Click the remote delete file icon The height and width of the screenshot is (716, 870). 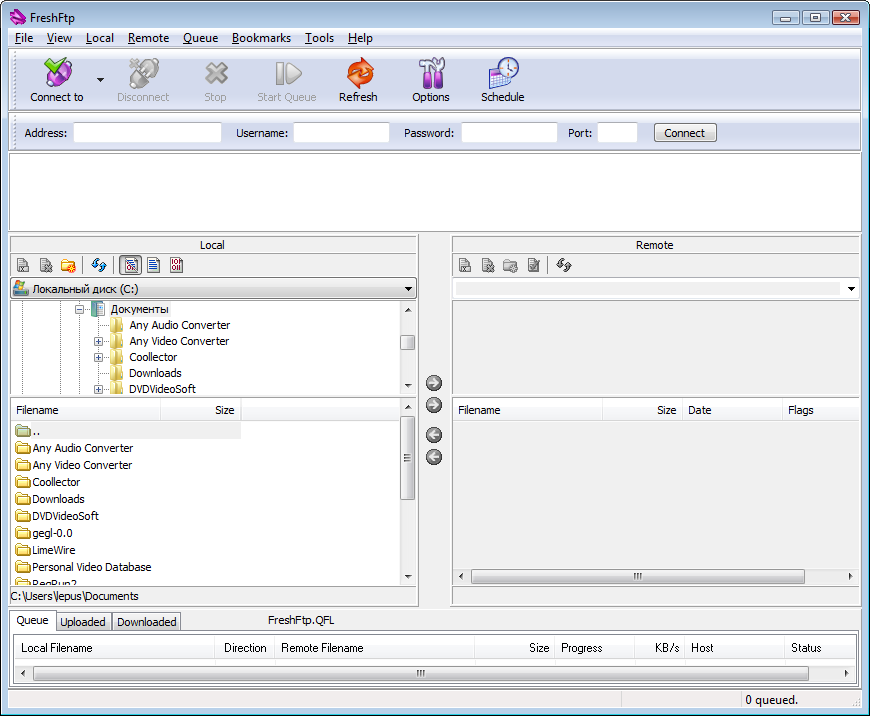pos(488,265)
